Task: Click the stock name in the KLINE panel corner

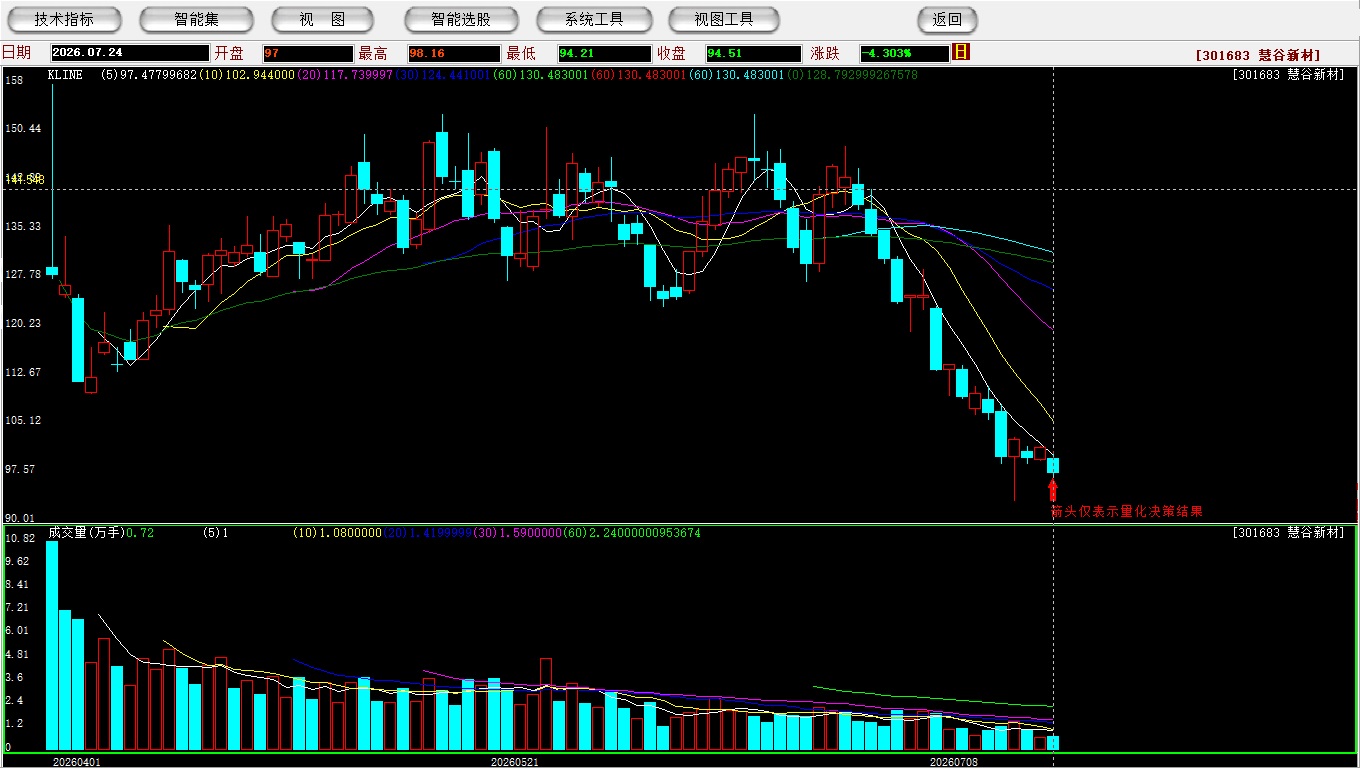Action: coord(1288,75)
